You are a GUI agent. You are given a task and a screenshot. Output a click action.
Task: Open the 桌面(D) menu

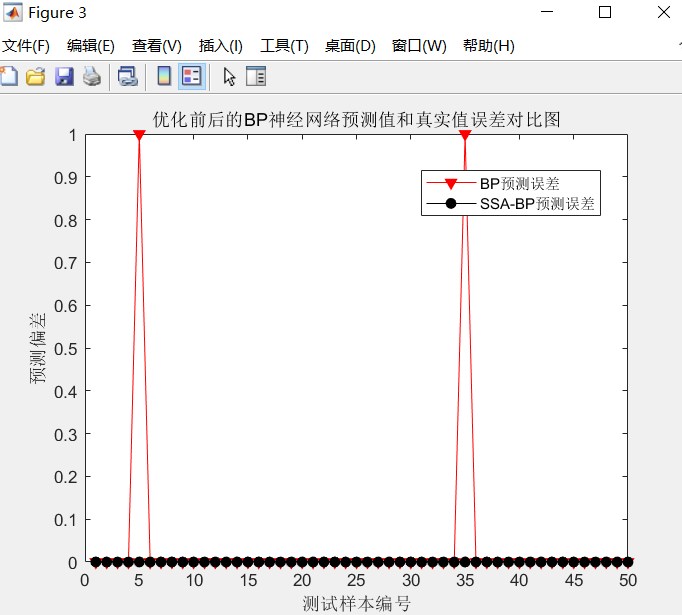(350, 46)
